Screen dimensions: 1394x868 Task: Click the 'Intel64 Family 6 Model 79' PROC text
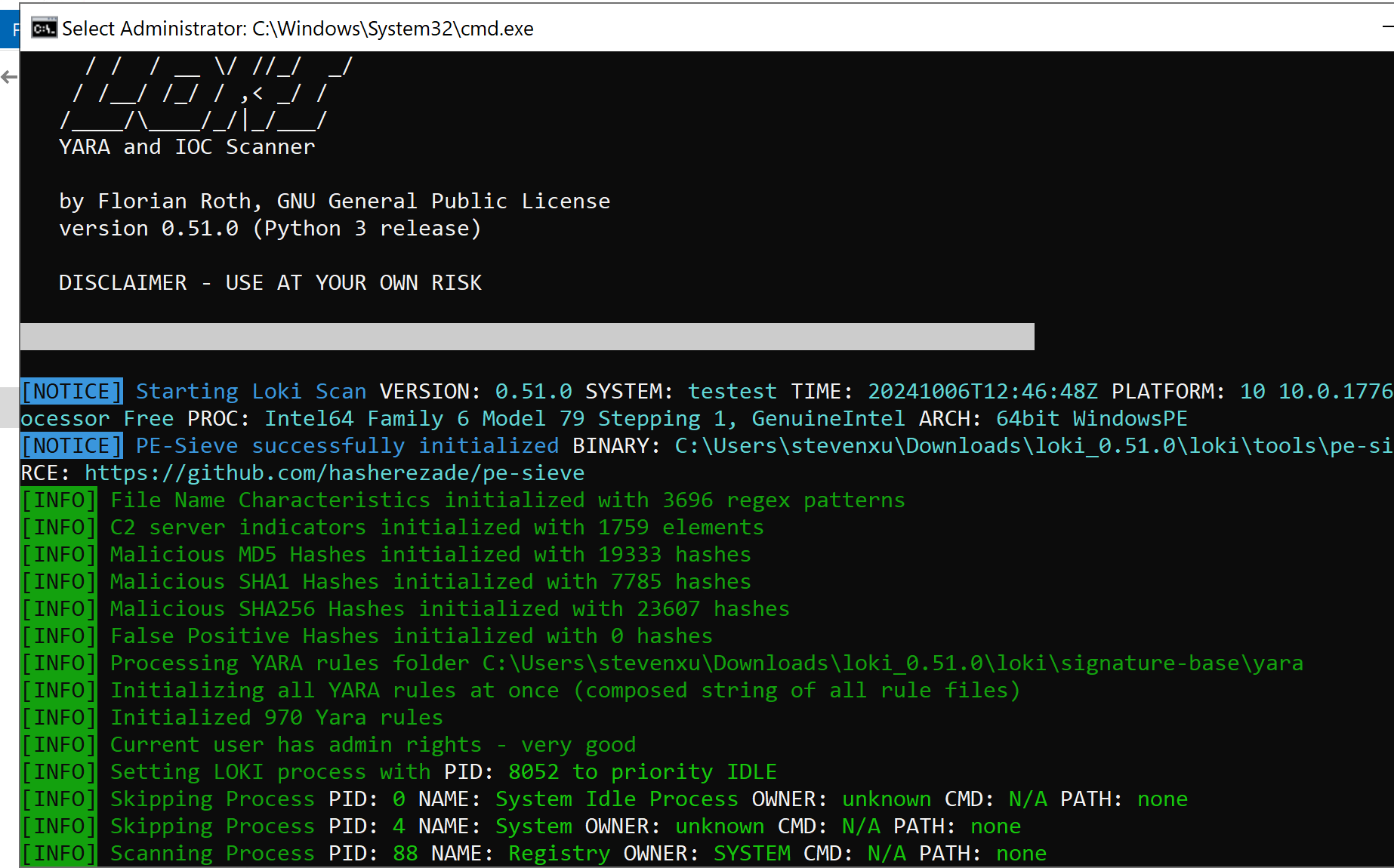[424, 418]
